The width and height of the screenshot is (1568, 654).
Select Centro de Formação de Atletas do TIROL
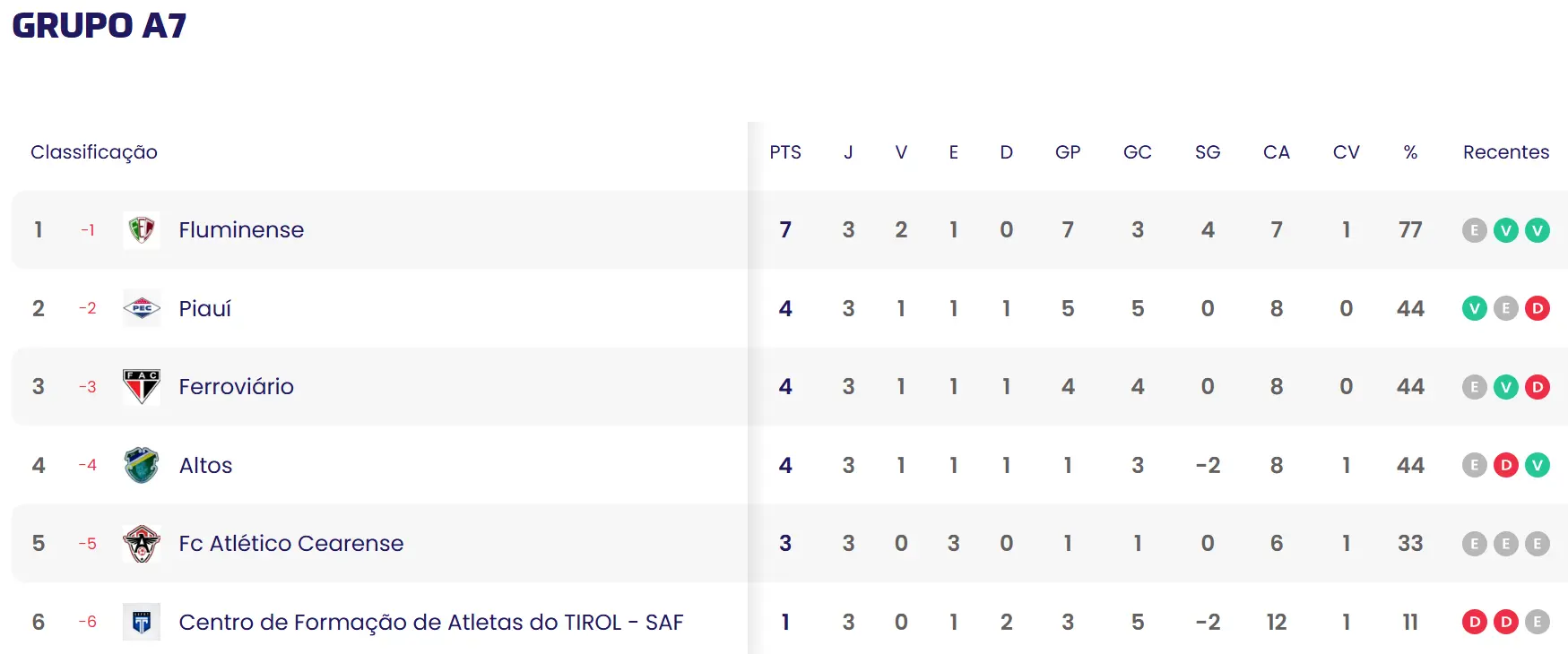pos(430,622)
